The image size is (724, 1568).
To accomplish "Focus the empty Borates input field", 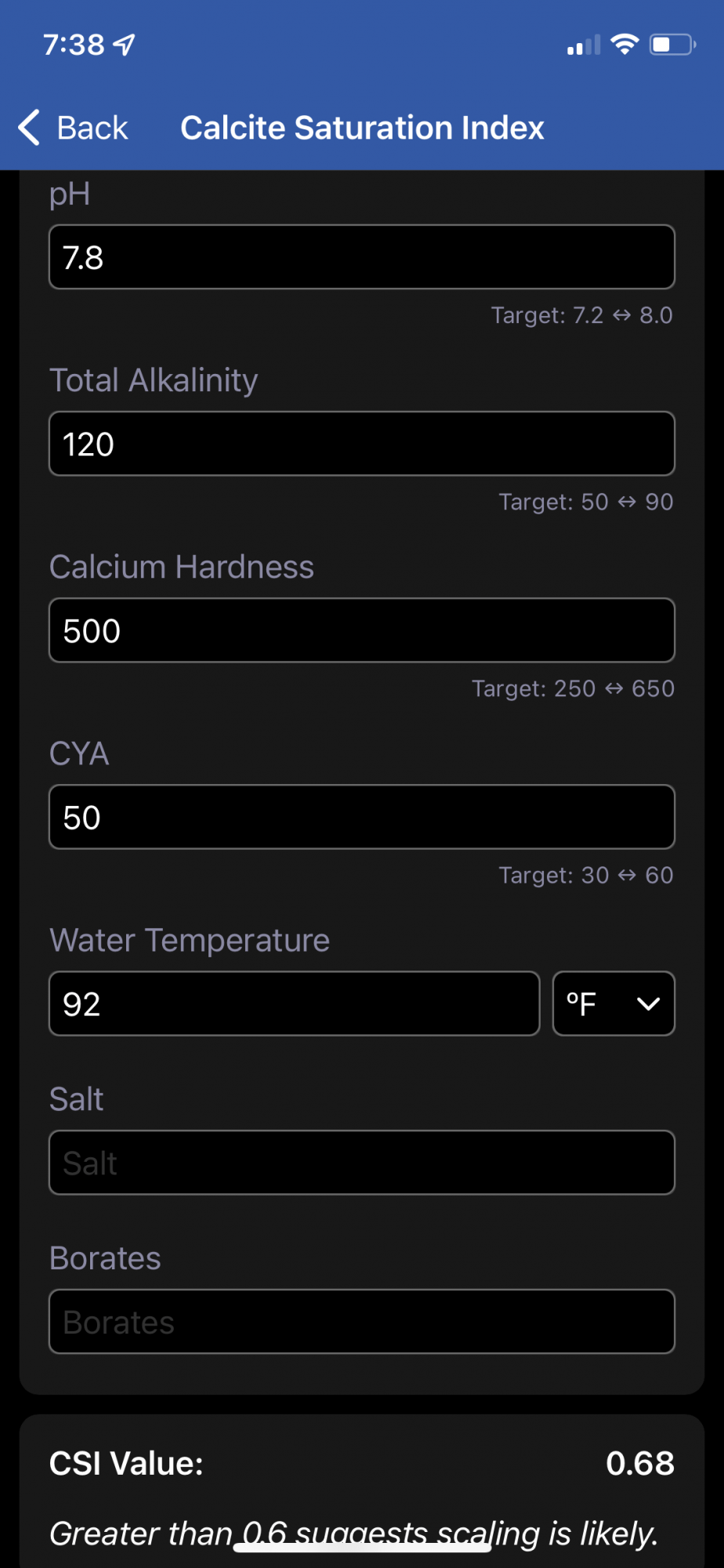I will click(362, 1322).
